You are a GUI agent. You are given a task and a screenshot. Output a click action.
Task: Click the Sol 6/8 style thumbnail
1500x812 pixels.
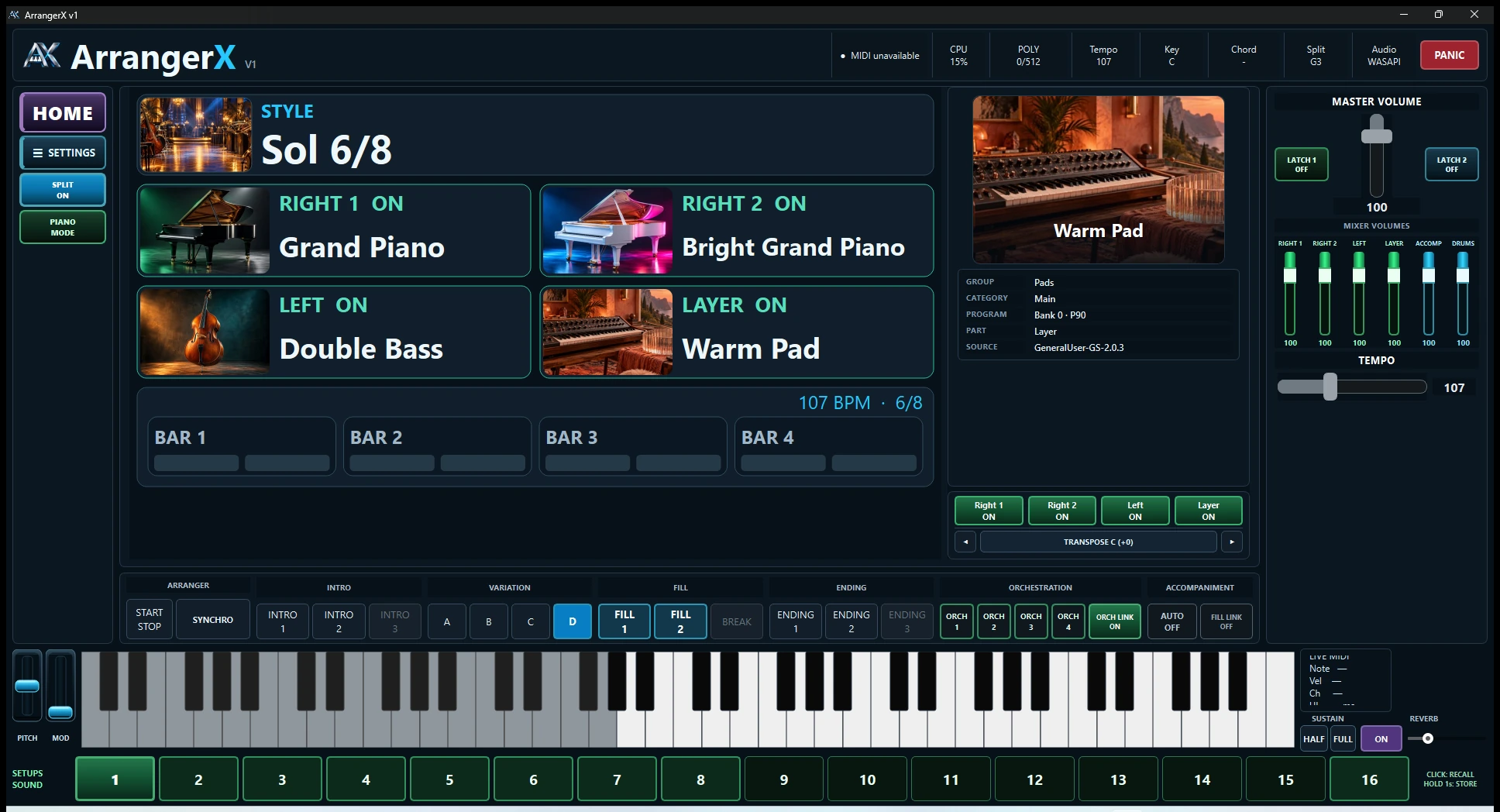pos(196,135)
